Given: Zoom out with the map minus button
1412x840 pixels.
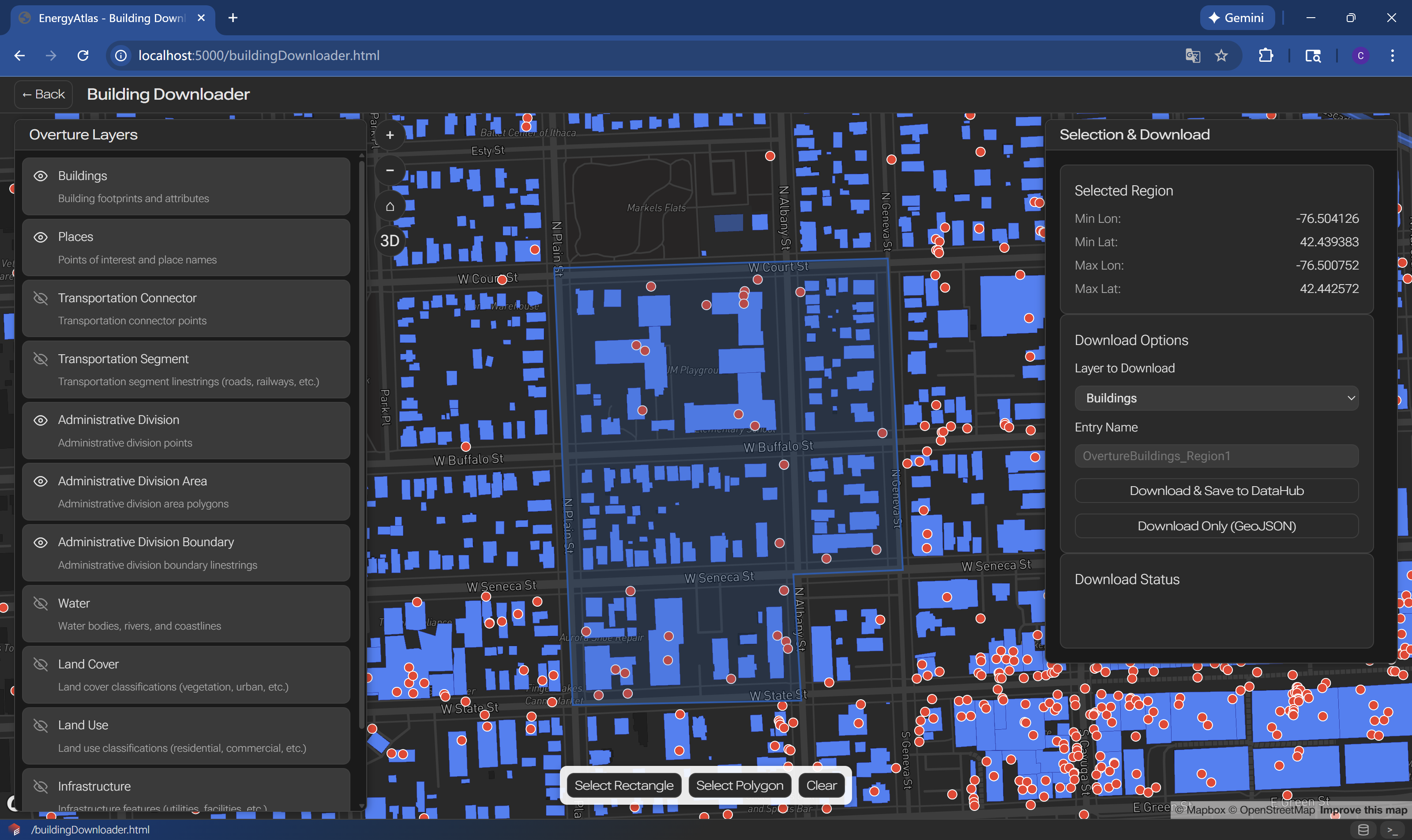Looking at the screenshot, I should (390, 170).
